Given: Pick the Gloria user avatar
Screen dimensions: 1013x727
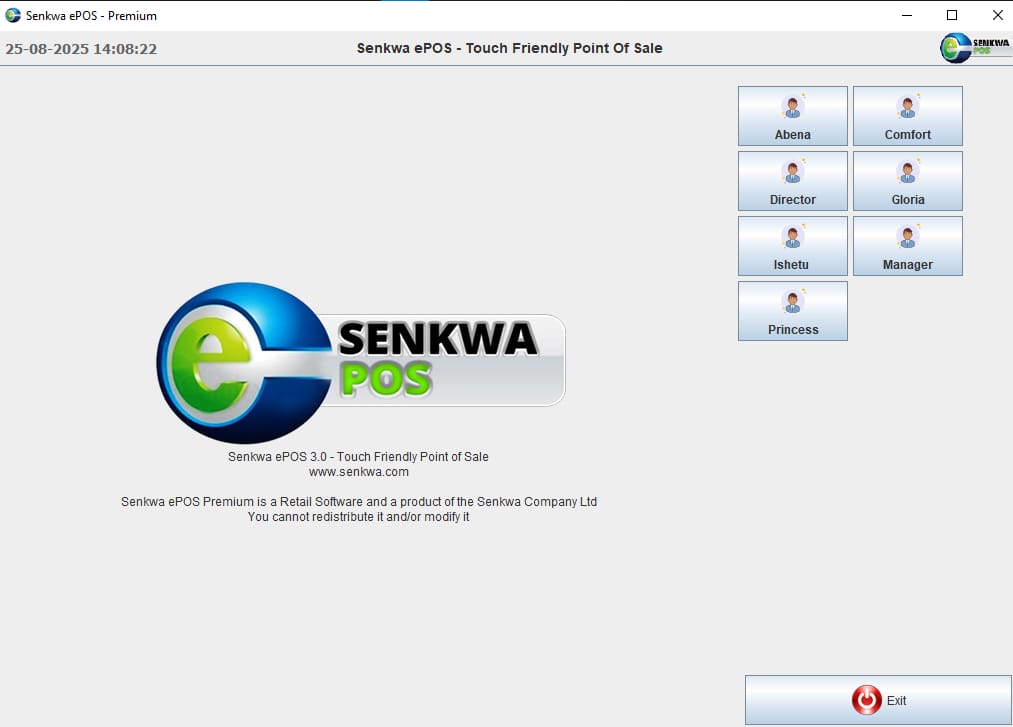Looking at the screenshot, I should [907, 172].
